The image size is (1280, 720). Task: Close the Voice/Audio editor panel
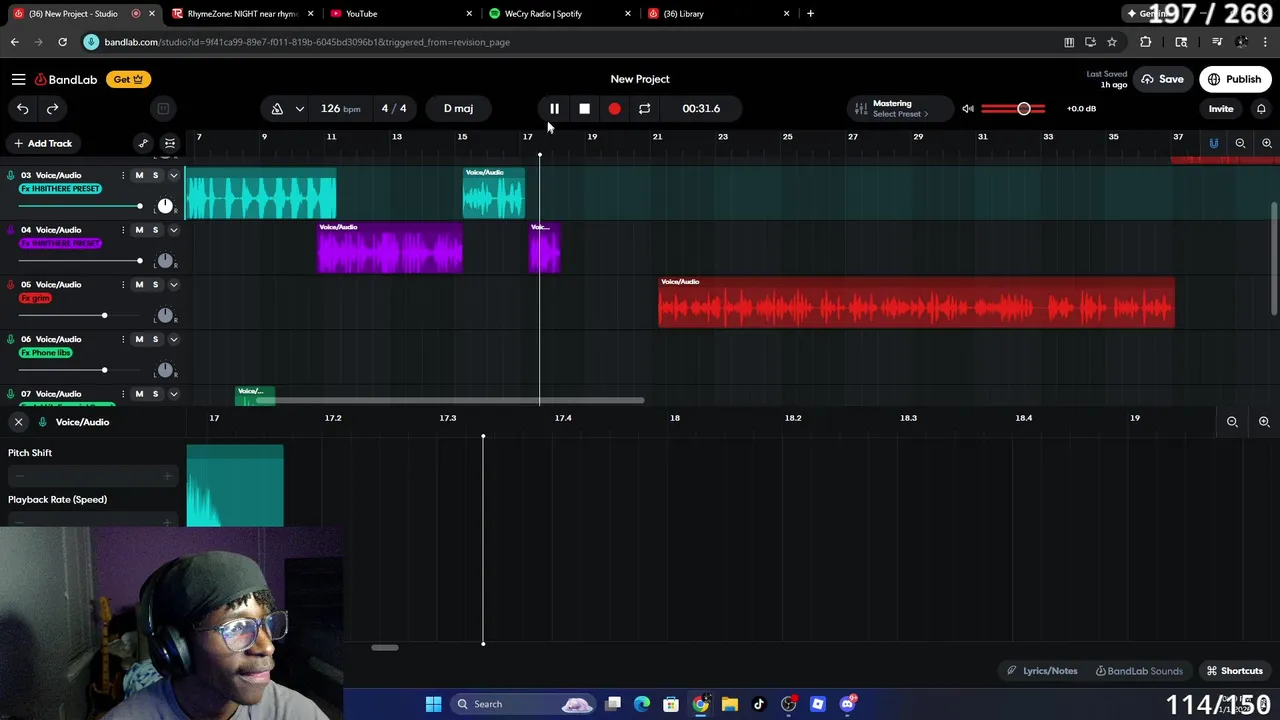tap(18, 422)
